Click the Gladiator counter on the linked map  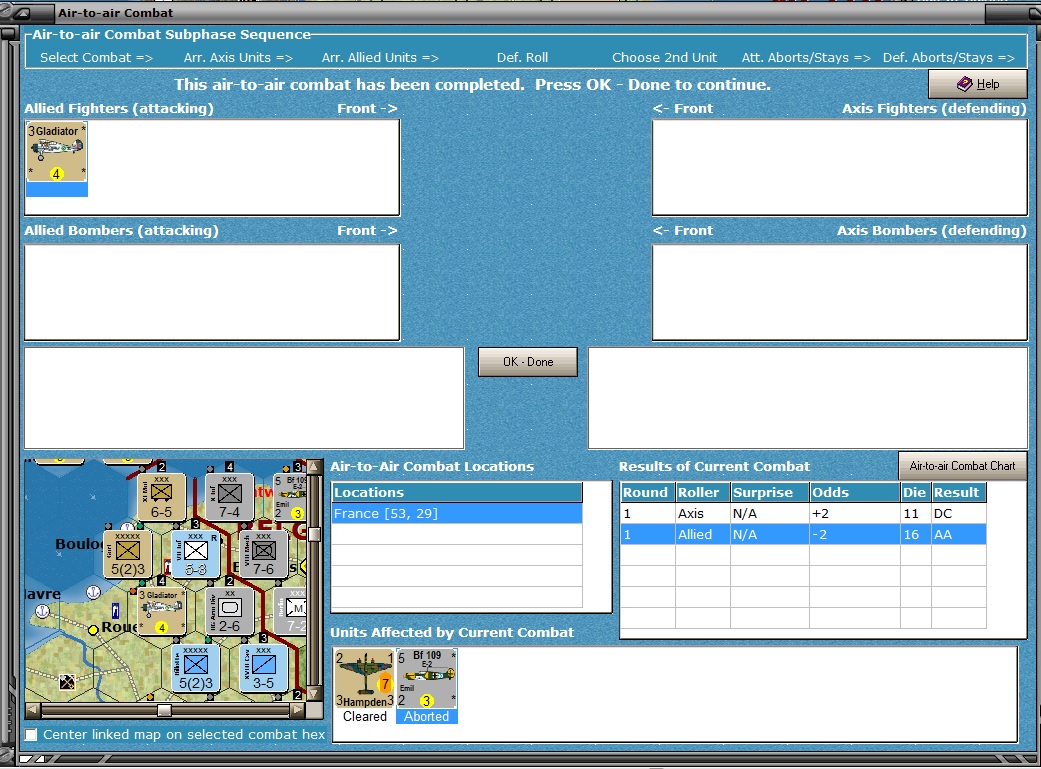(161, 611)
